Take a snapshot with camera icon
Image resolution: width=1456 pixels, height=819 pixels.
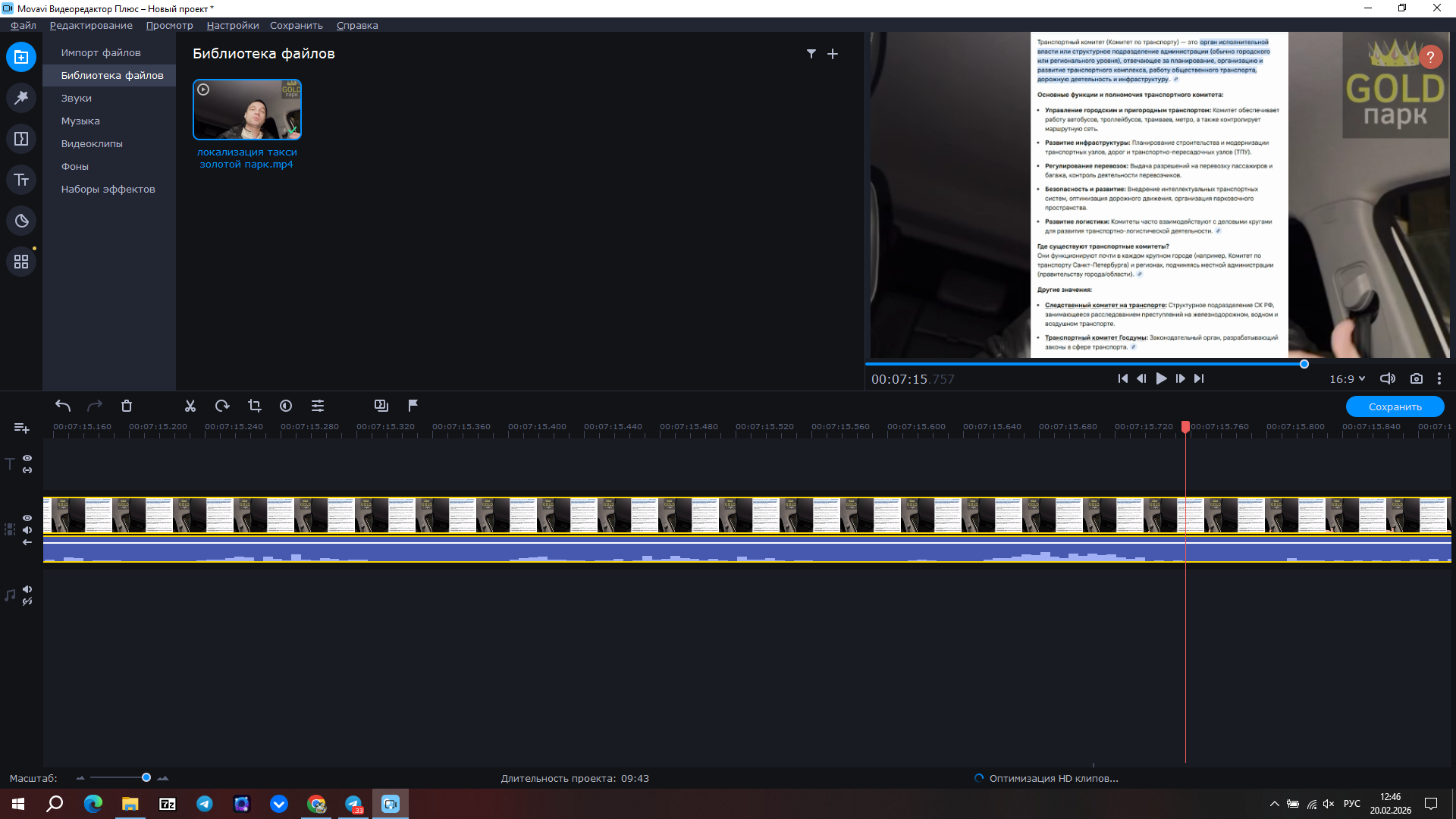1416,378
